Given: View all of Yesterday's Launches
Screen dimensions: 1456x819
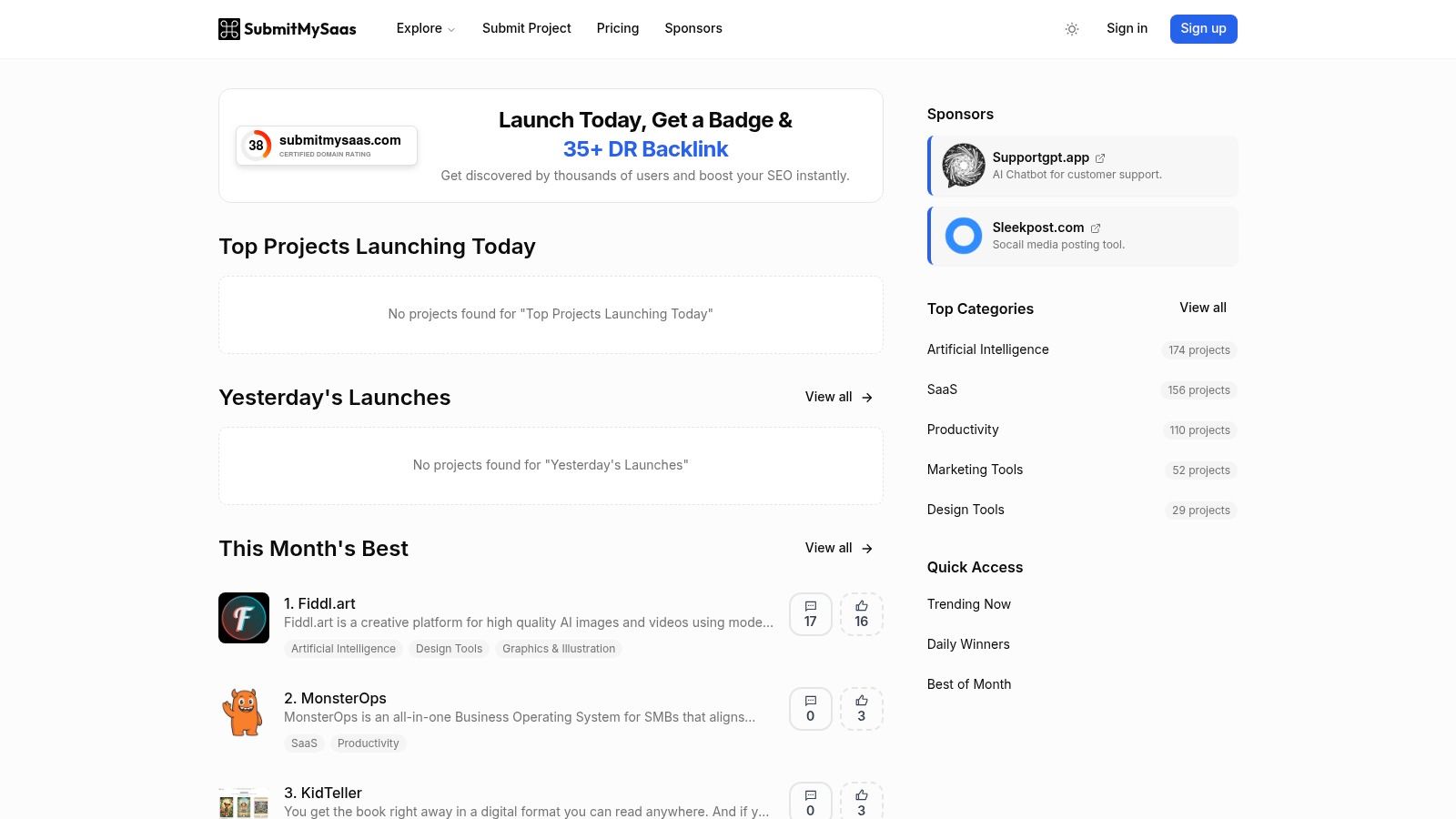Looking at the screenshot, I should (x=838, y=398).
